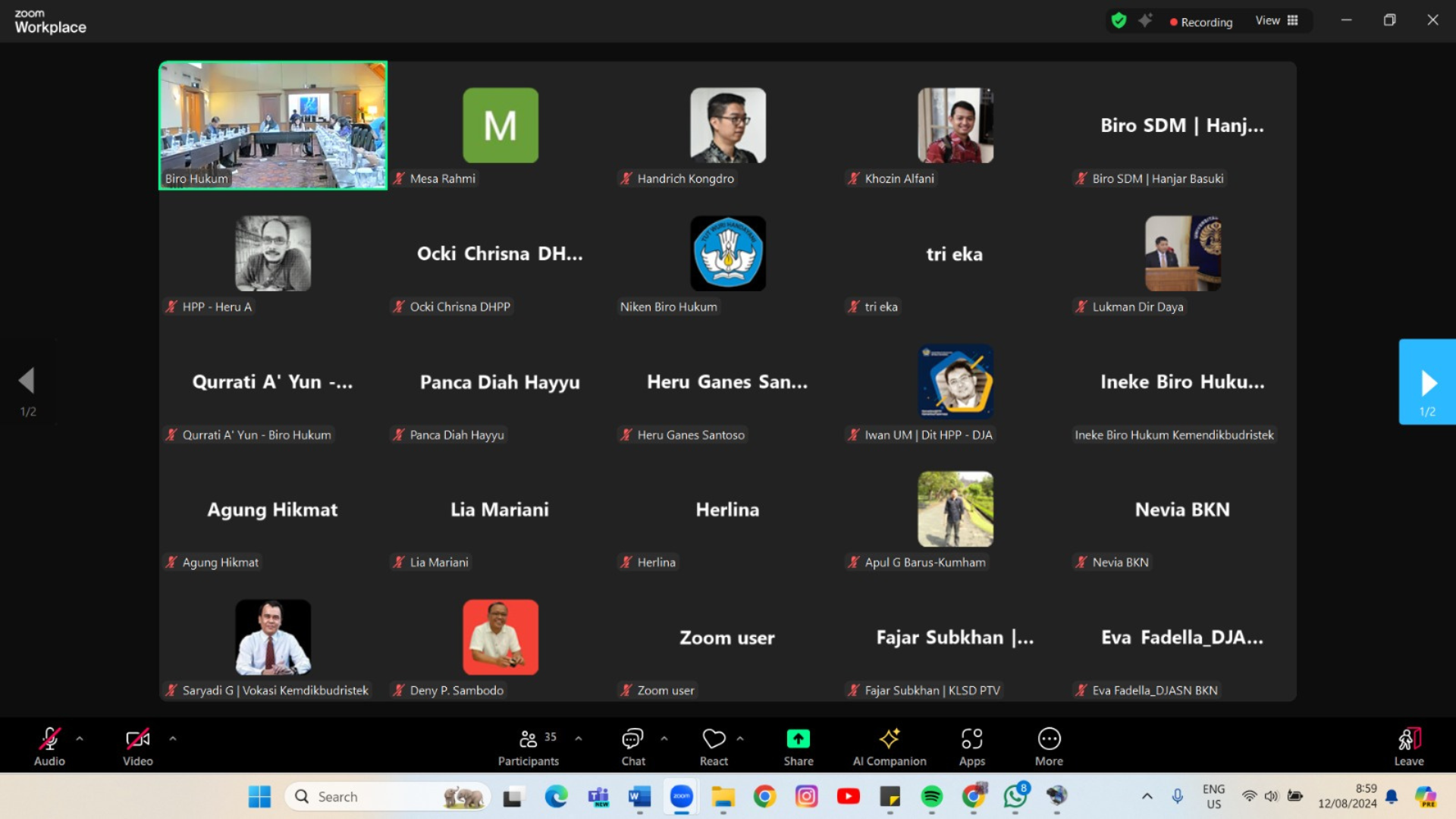The height and width of the screenshot is (819, 1456).
Task: Select Deny P. Sambodo profile picture
Action: point(500,637)
